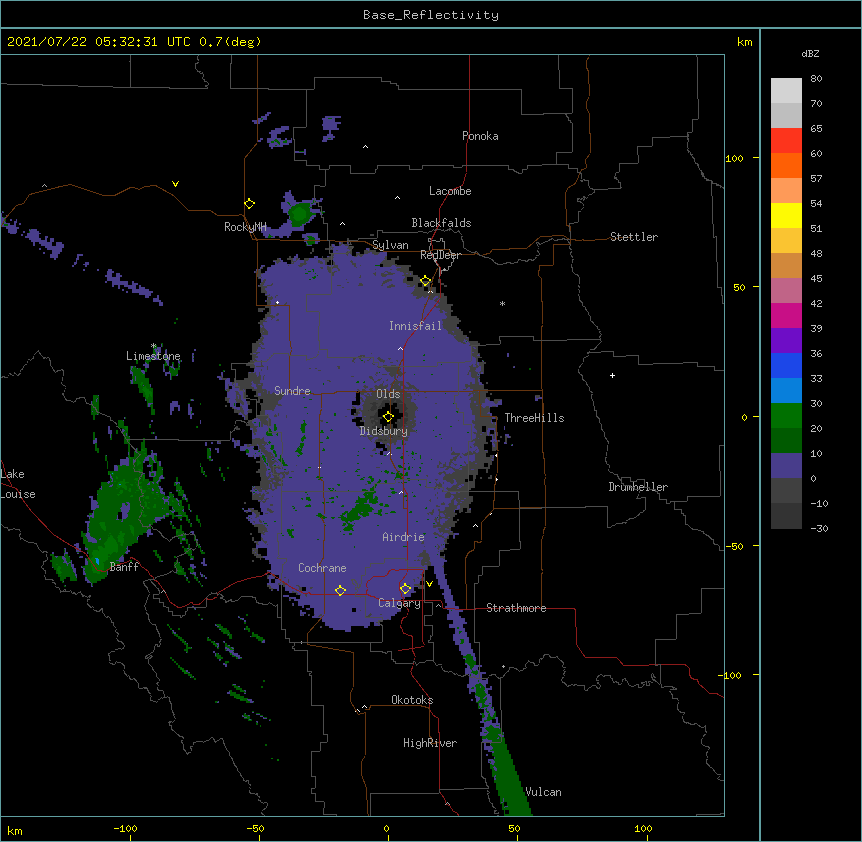
Task: Select the orange 57–60 dBZ legend color
Action: click(786, 165)
